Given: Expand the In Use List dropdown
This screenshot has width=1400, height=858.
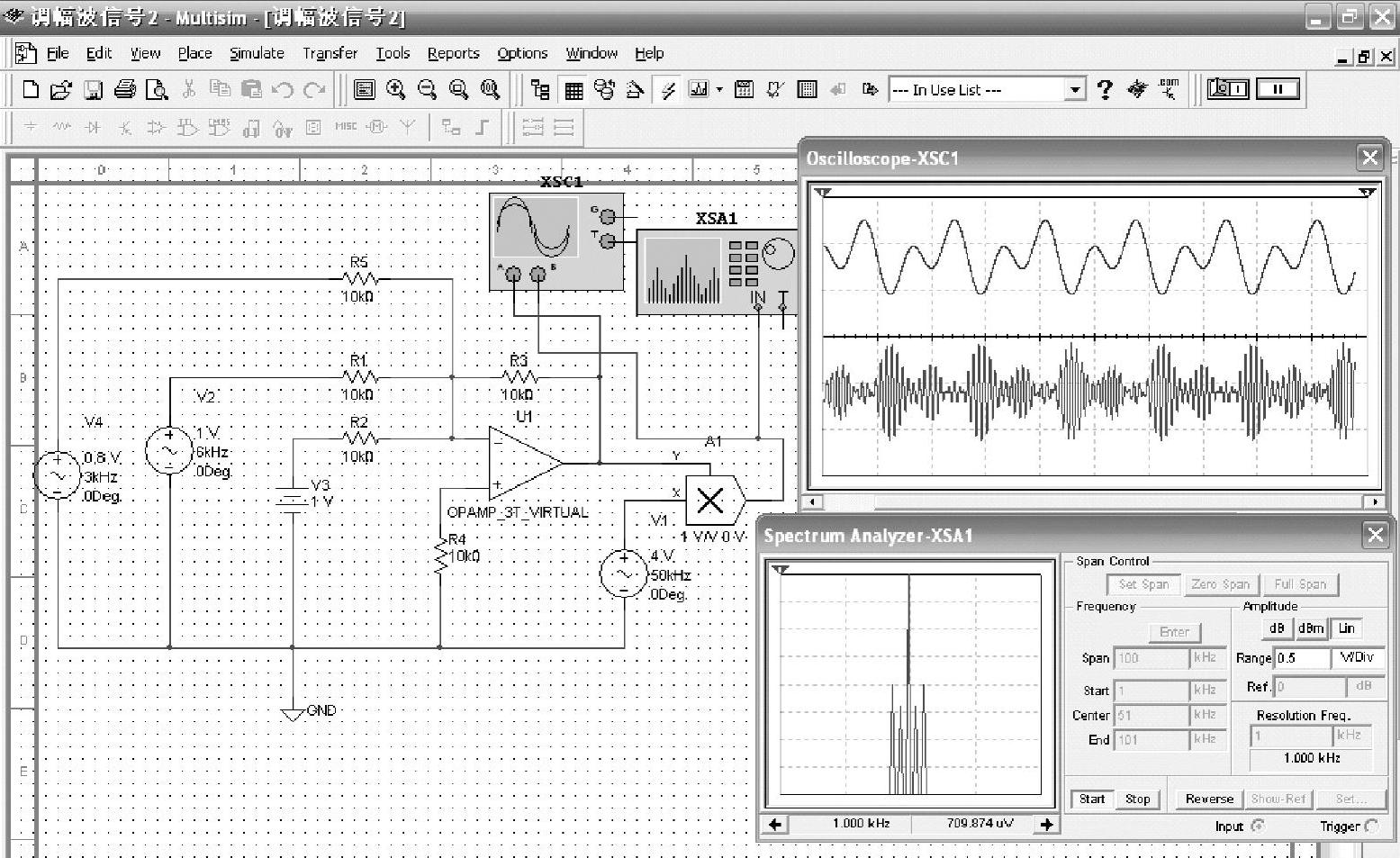Looking at the screenshot, I should [1074, 89].
